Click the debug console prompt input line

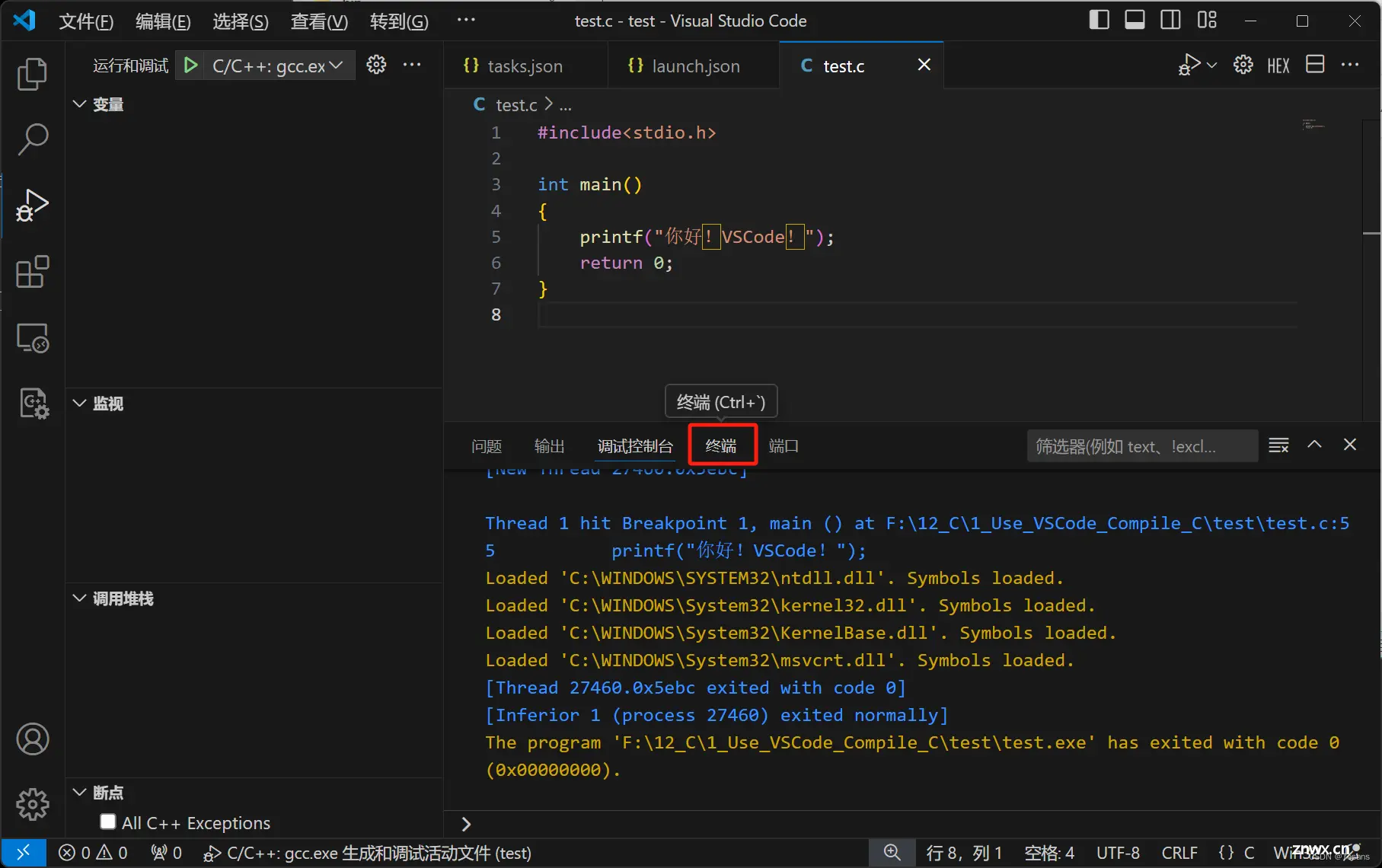tap(914, 824)
